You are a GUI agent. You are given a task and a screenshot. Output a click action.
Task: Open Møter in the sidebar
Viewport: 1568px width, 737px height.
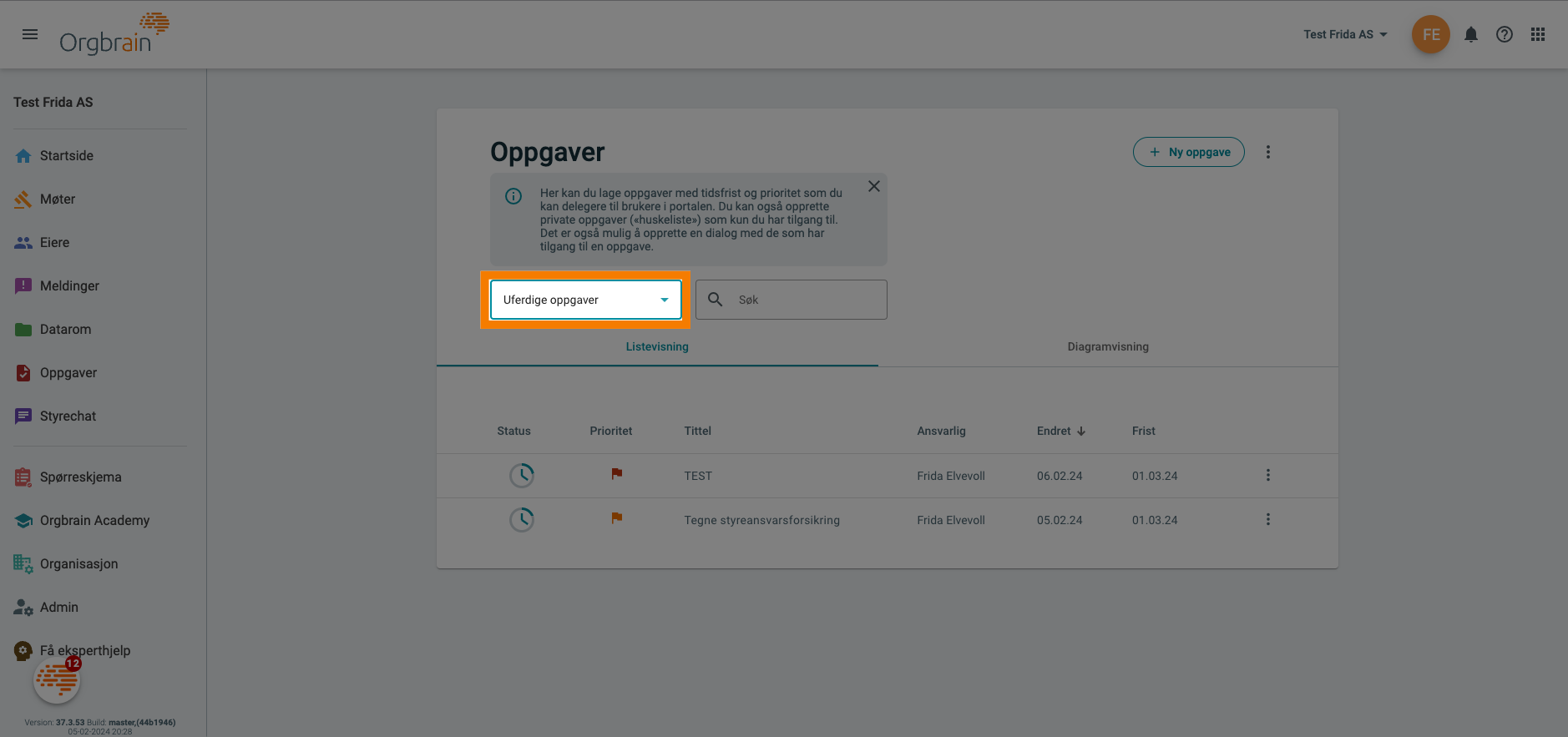pos(58,199)
